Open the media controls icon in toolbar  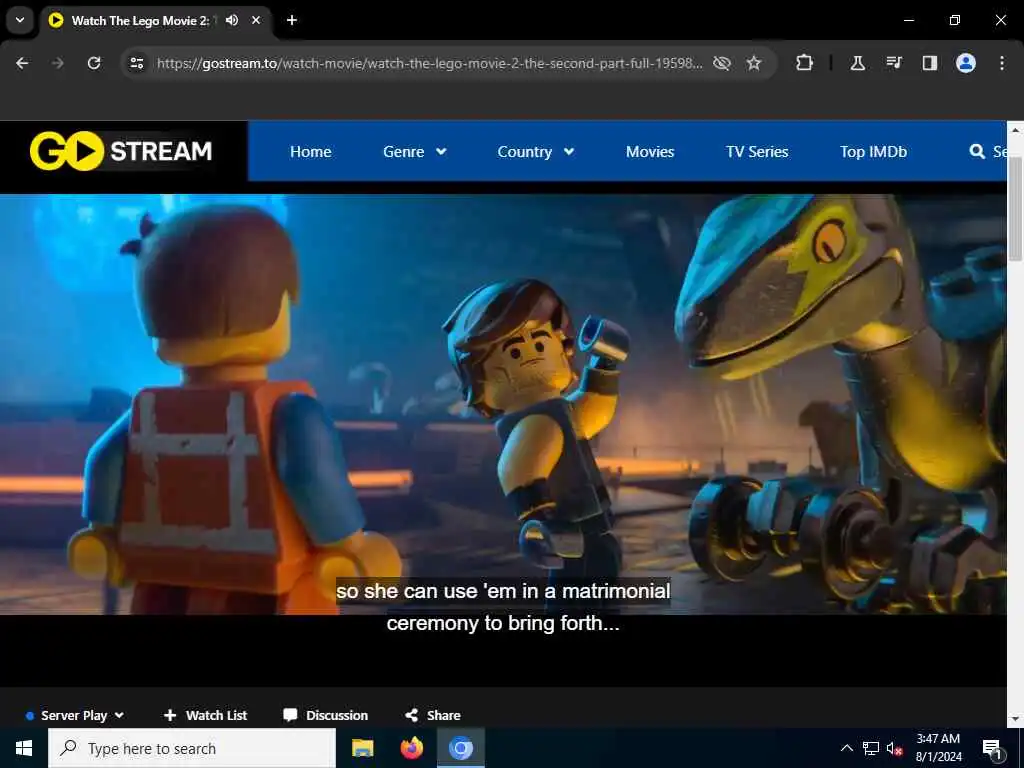pyautogui.click(x=893, y=63)
